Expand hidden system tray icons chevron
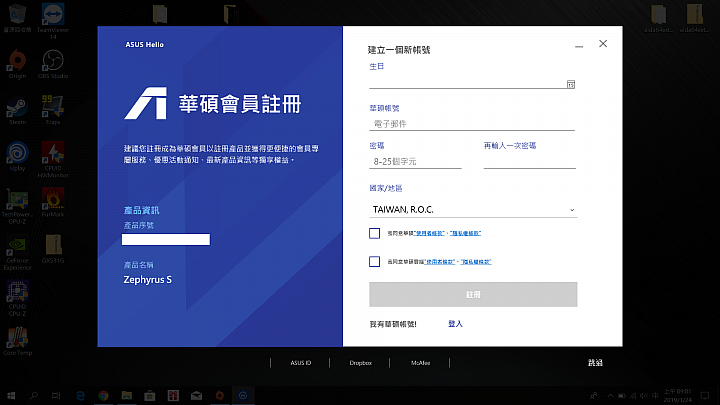 pyautogui.click(x=610, y=395)
